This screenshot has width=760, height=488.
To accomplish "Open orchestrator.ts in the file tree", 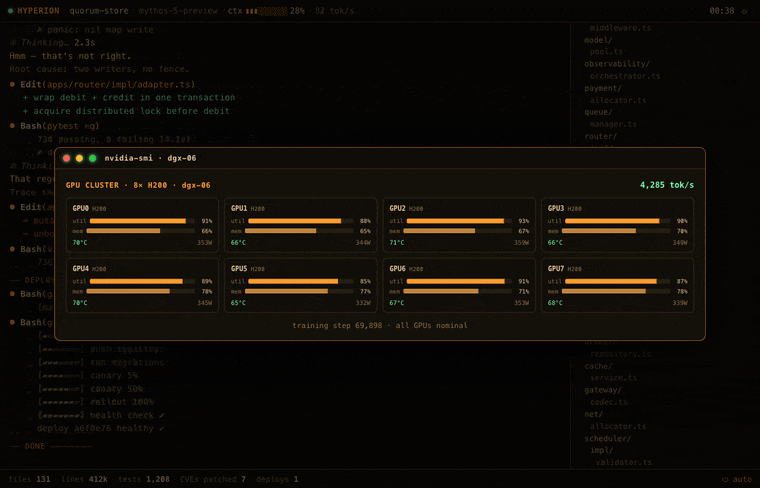I will [625, 76].
